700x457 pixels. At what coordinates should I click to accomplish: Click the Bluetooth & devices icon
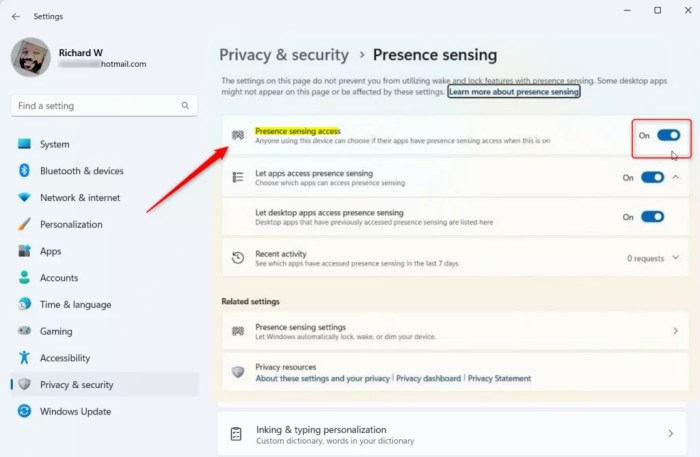click(24, 171)
